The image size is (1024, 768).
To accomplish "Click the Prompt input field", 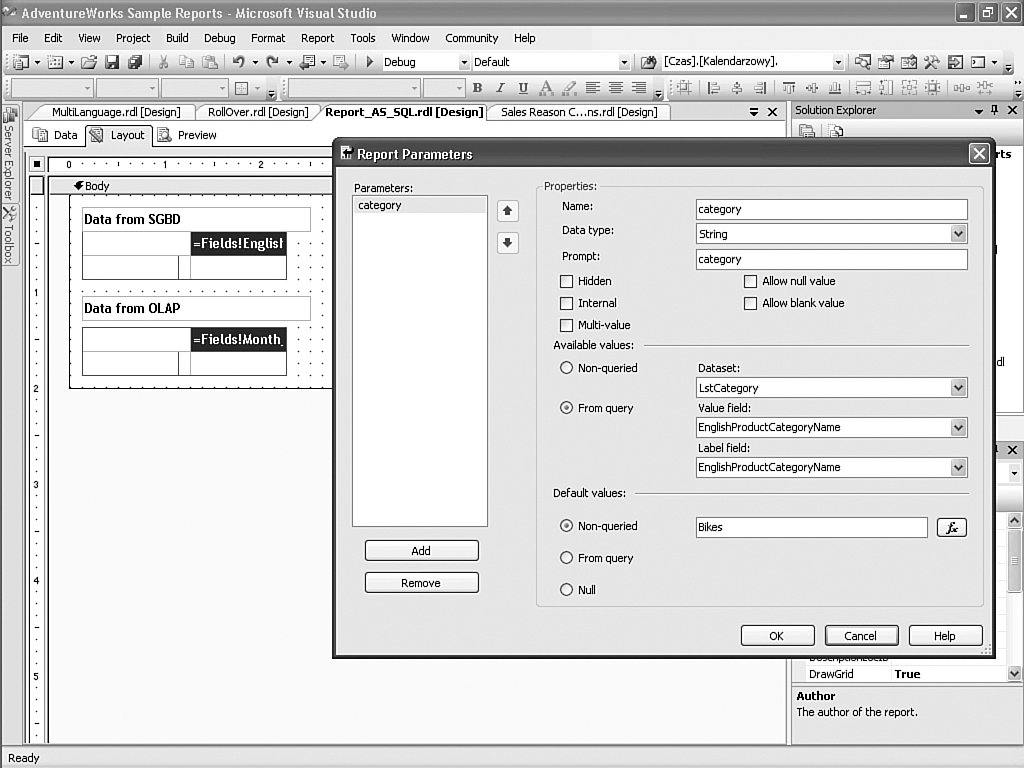I will coord(831,259).
